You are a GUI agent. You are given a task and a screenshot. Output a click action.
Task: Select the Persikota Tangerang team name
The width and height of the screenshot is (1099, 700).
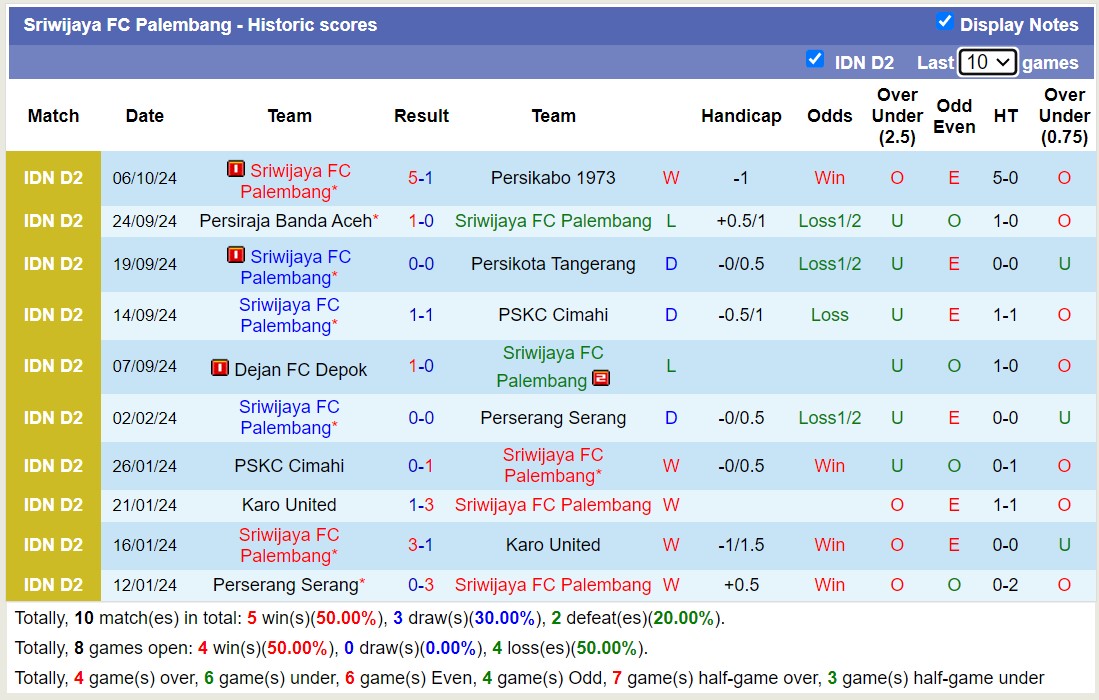[x=553, y=264]
